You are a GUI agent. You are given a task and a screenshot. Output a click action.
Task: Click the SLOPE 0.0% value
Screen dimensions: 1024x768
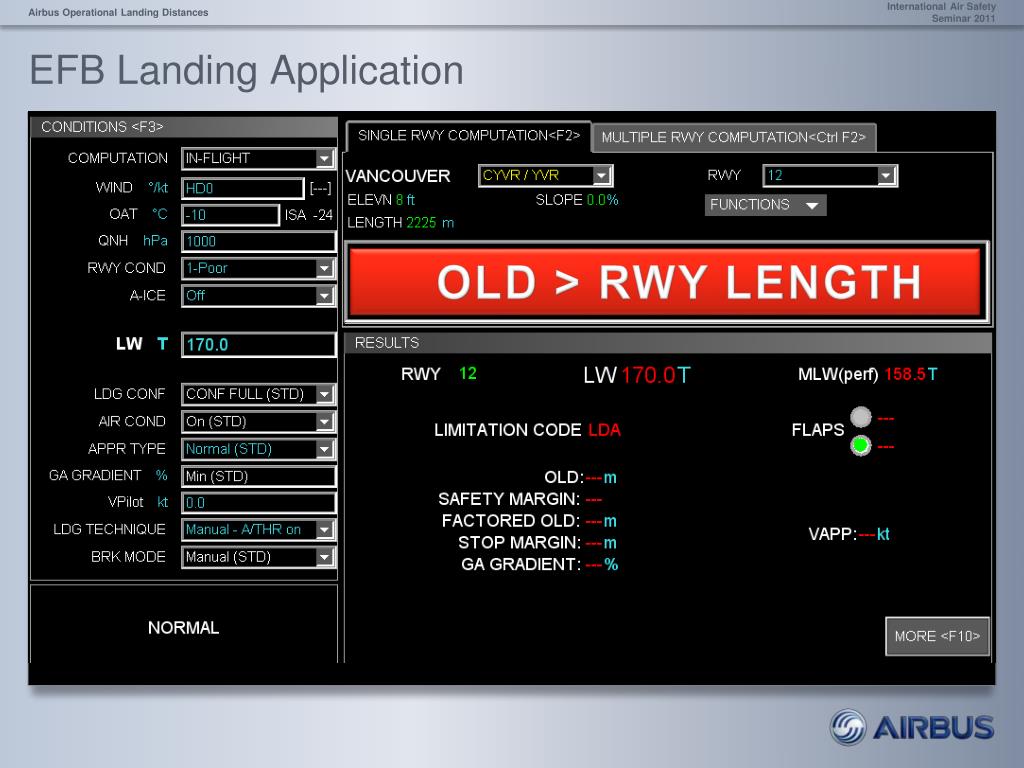(x=602, y=200)
